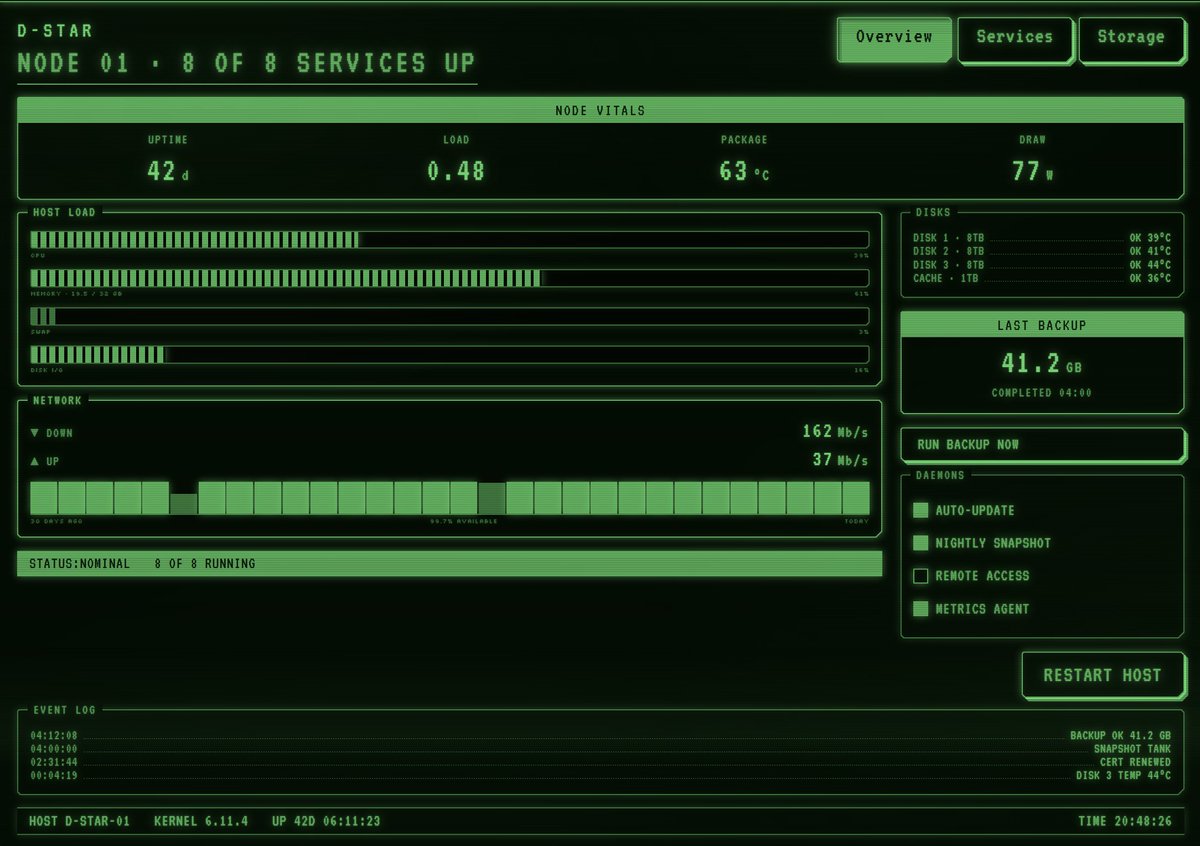This screenshot has width=1200, height=846.
Task: Toggle the Nightly Snapshot checkbox
Action: coord(921,543)
